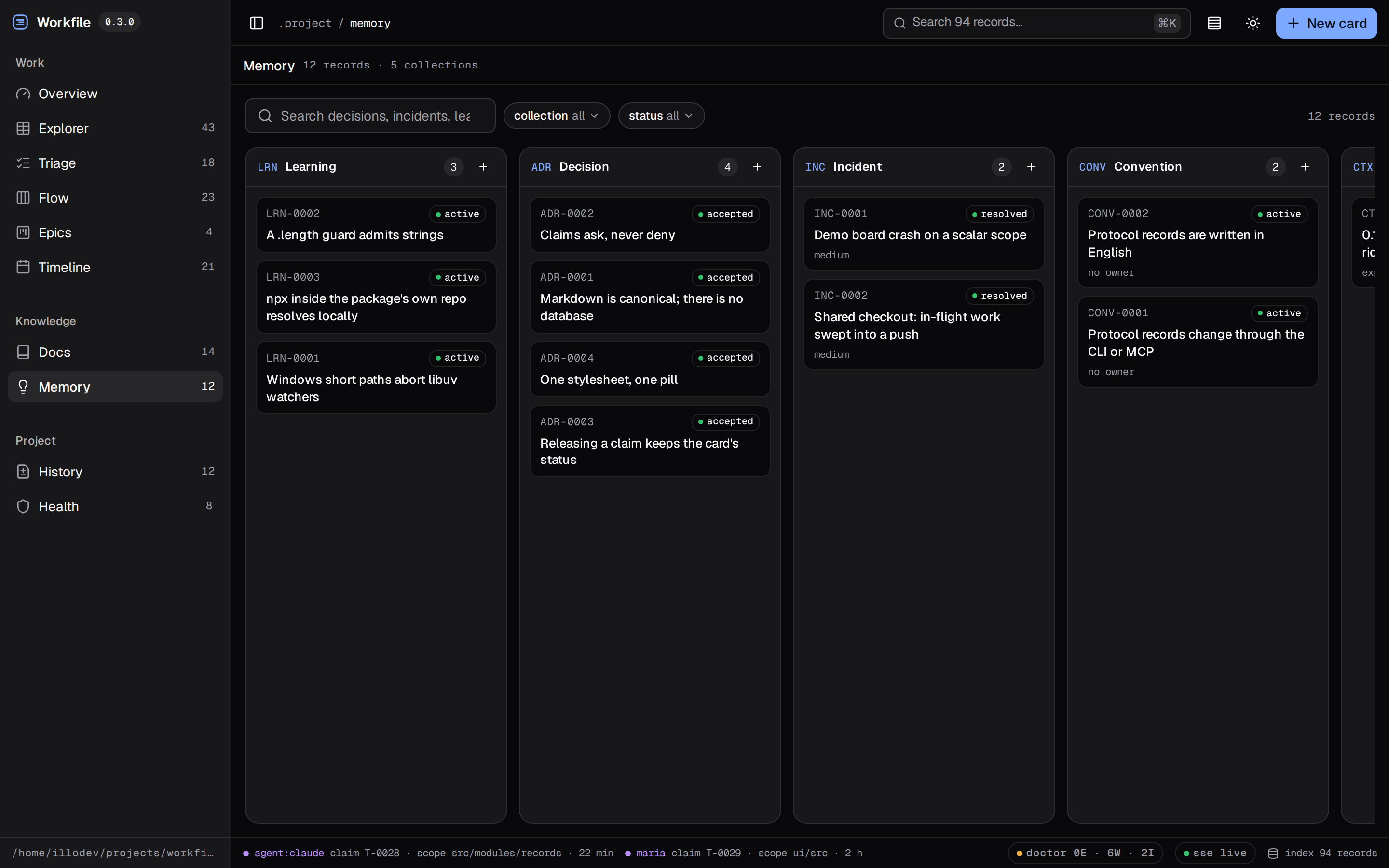The image size is (1389, 868).
Task: Add a record to the Convention column
Action: (1305, 167)
